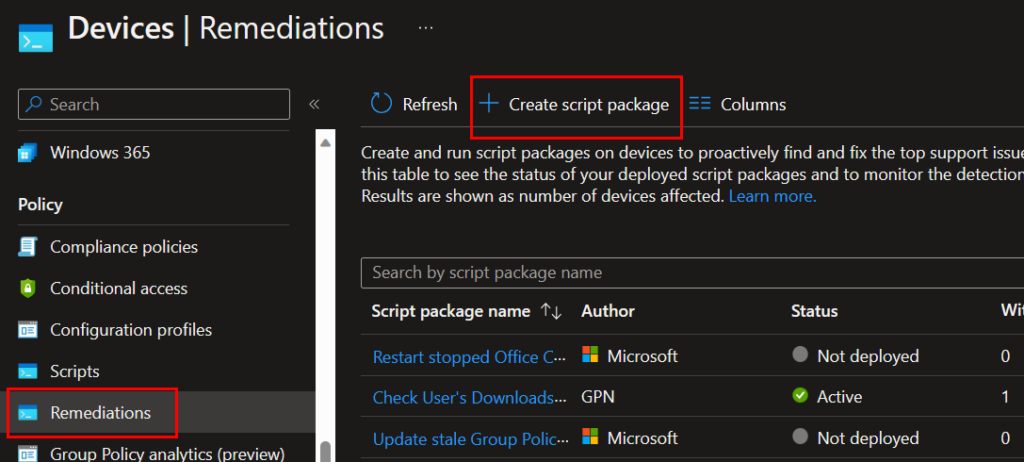The image size is (1024, 462).
Task: Collapse the sidebar with double chevron
Action: click(x=313, y=104)
